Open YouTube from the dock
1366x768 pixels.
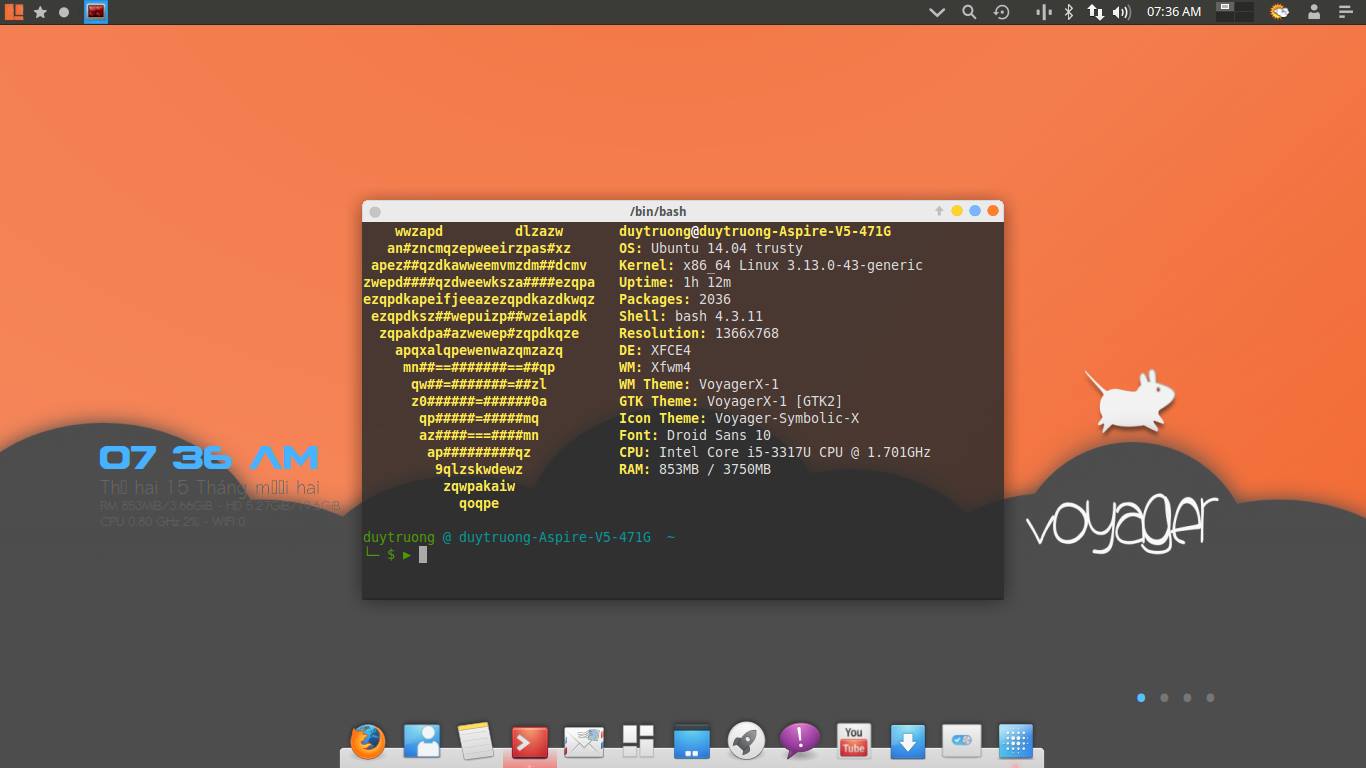pos(854,741)
